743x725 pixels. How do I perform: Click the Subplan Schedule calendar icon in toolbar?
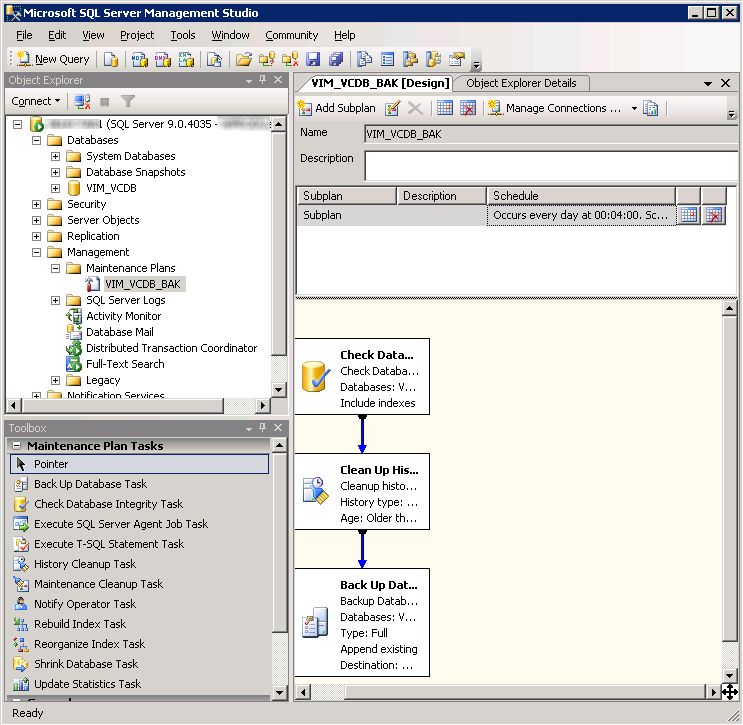(x=444, y=109)
